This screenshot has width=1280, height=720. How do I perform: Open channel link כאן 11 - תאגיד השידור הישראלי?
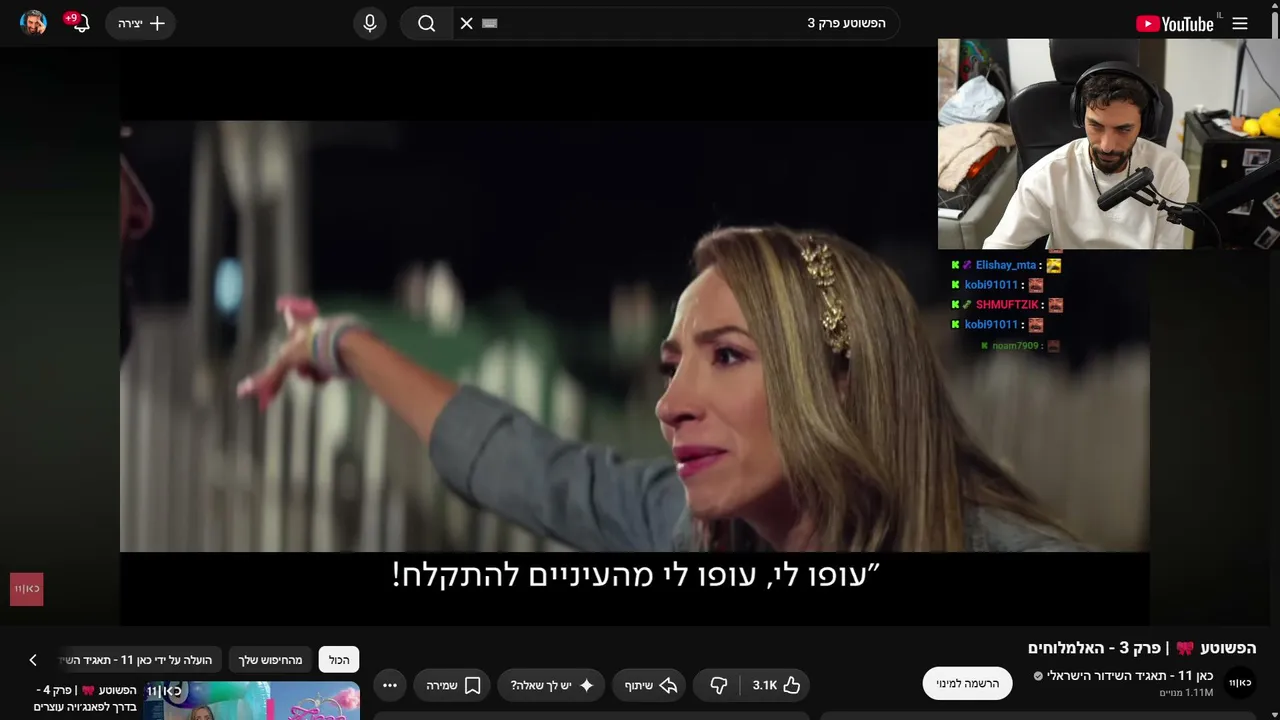[1130, 676]
